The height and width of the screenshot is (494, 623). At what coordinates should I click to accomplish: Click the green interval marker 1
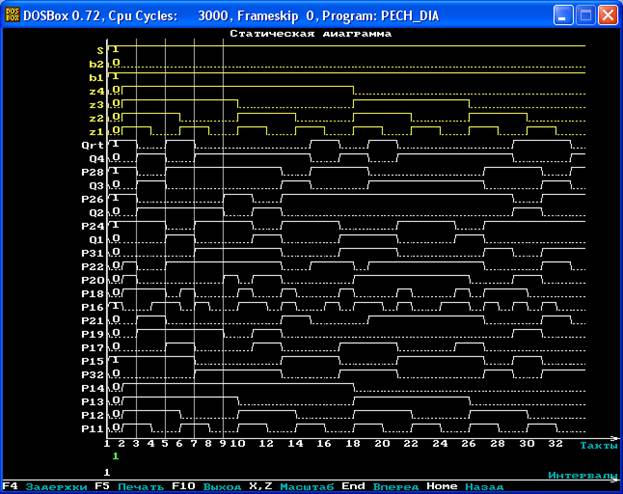pyautogui.click(x=115, y=456)
